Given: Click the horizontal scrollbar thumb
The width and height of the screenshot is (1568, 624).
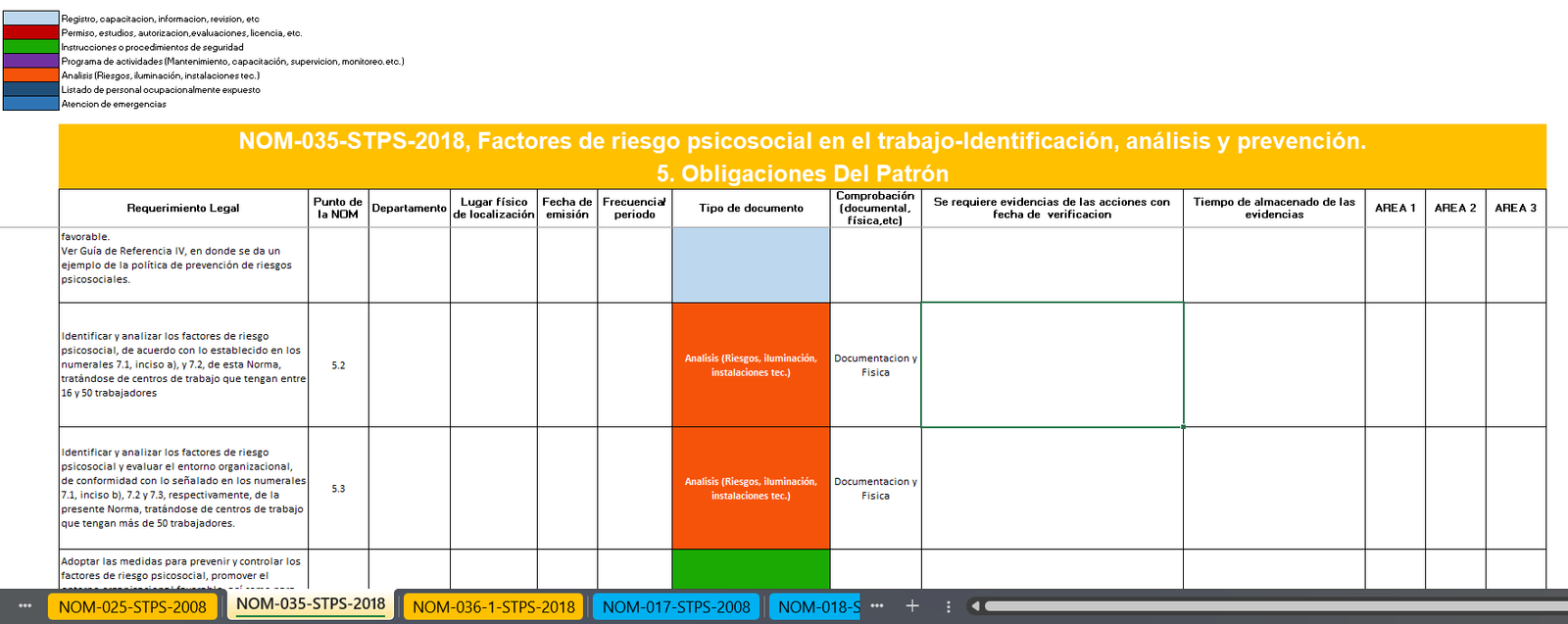Looking at the screenshot, I should pyautogui.click(x=1274, y=606).
